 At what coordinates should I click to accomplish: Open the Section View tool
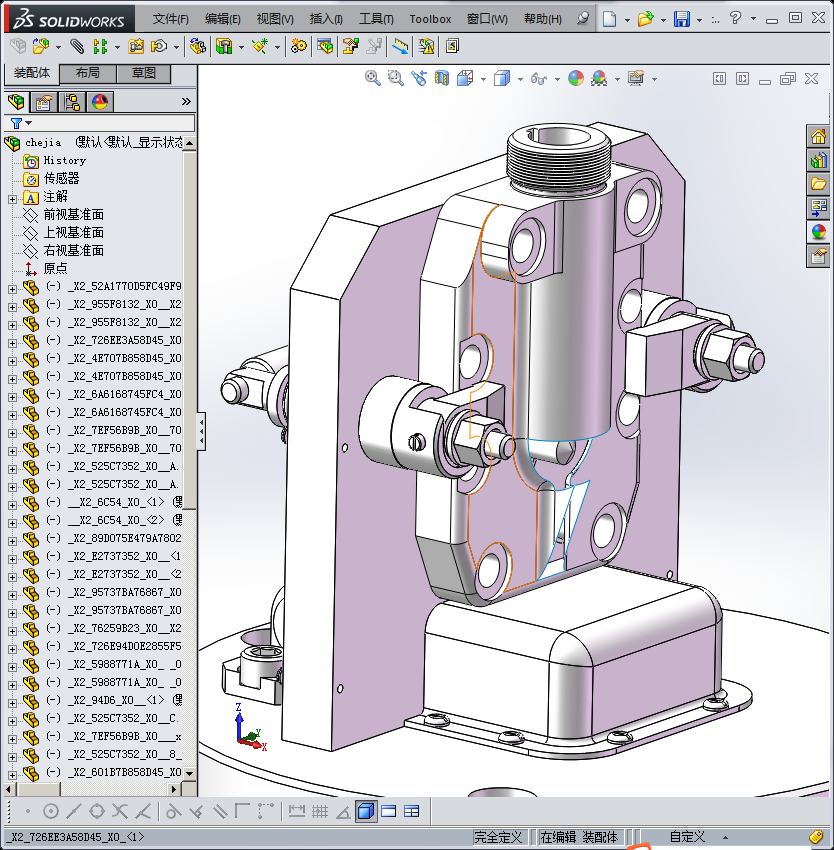[441, 78]
